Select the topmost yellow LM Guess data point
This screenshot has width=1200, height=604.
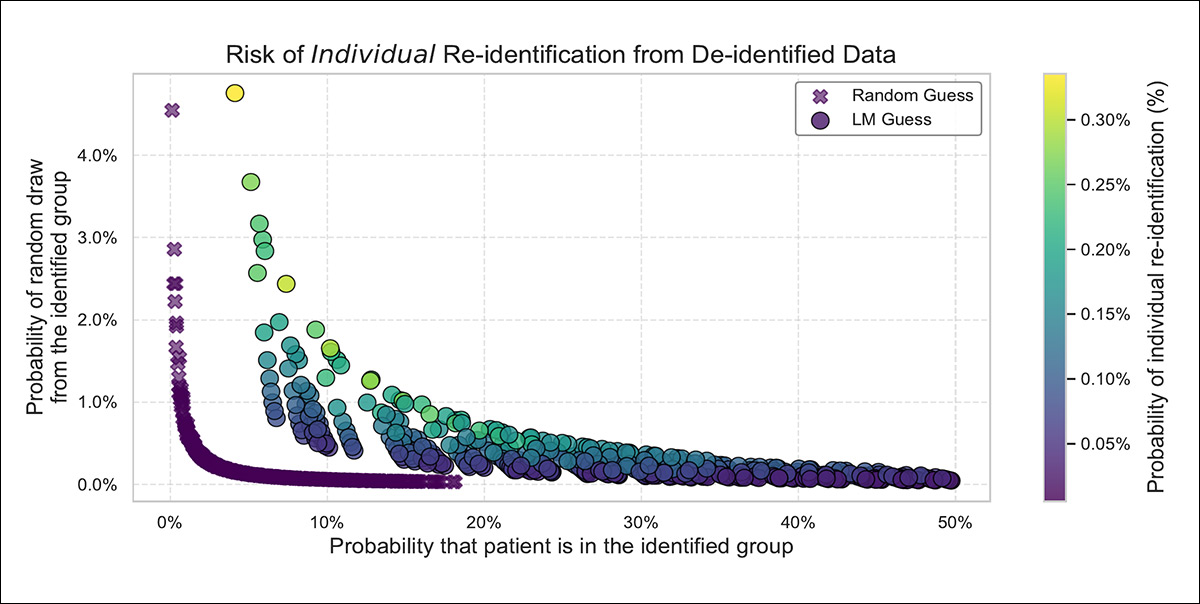tap(235, 93)
